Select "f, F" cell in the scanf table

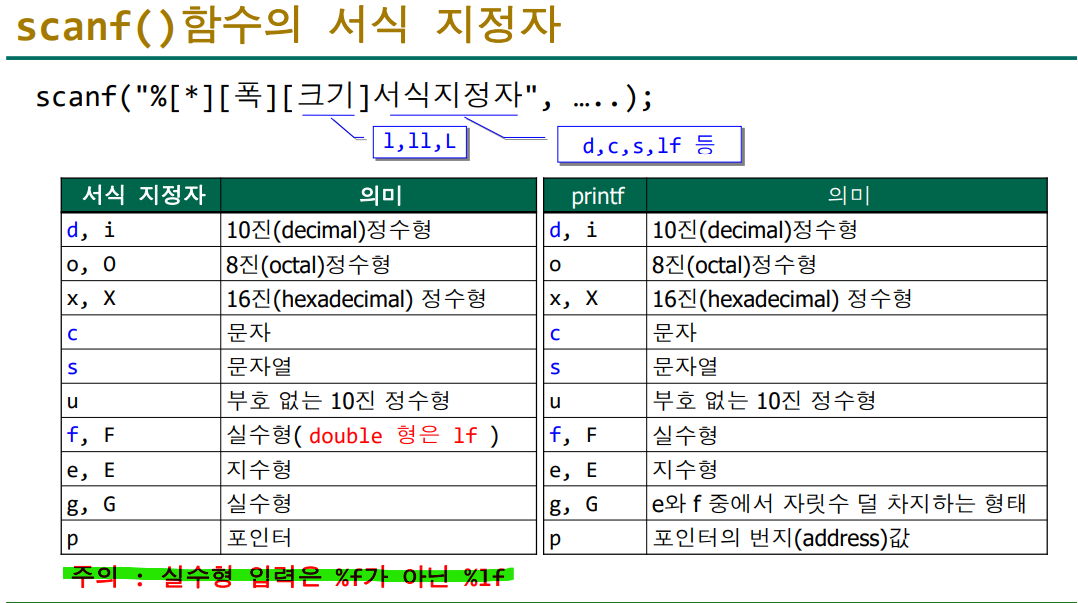(141, 435)
